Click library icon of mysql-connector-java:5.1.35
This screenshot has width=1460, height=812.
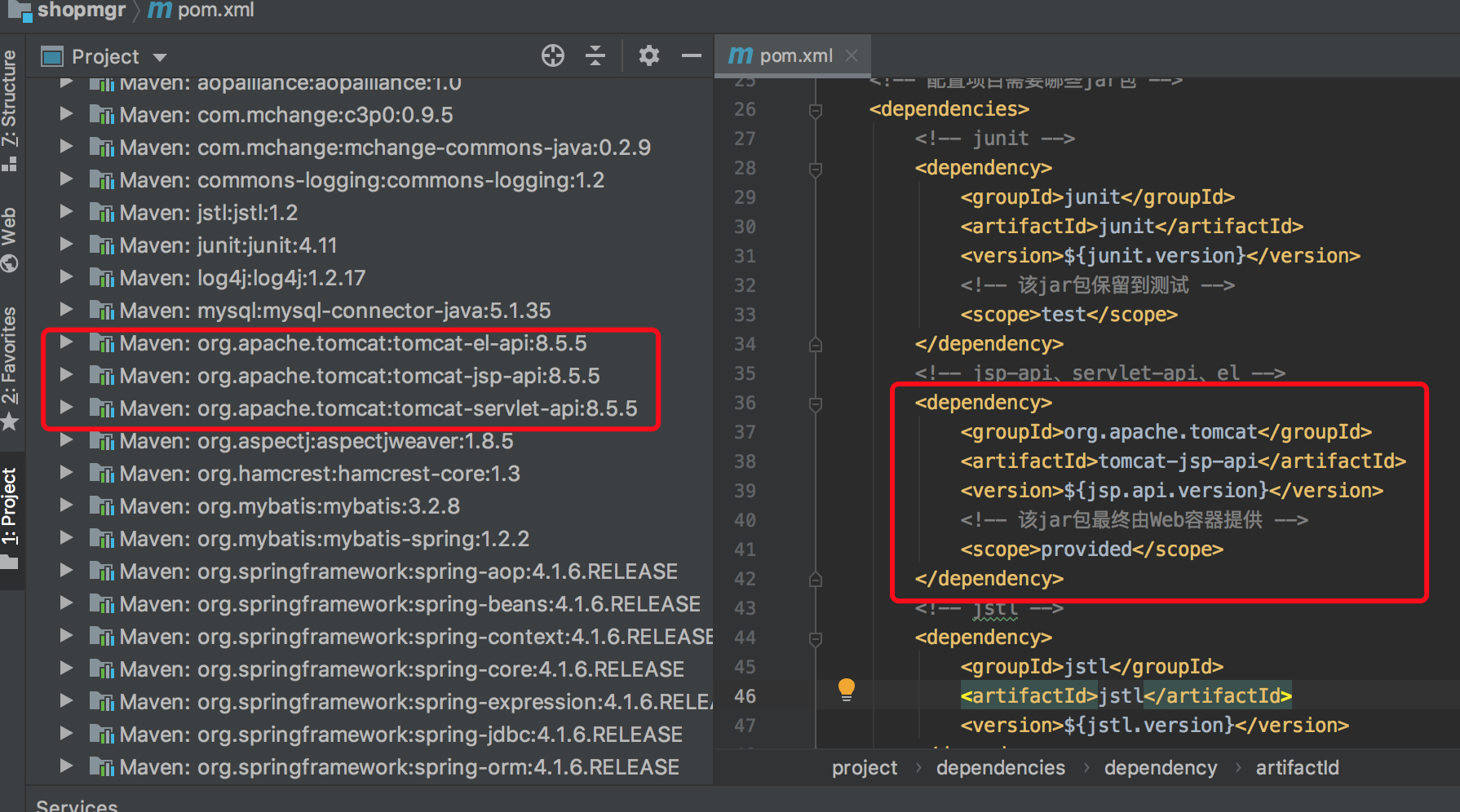point(101,311)
